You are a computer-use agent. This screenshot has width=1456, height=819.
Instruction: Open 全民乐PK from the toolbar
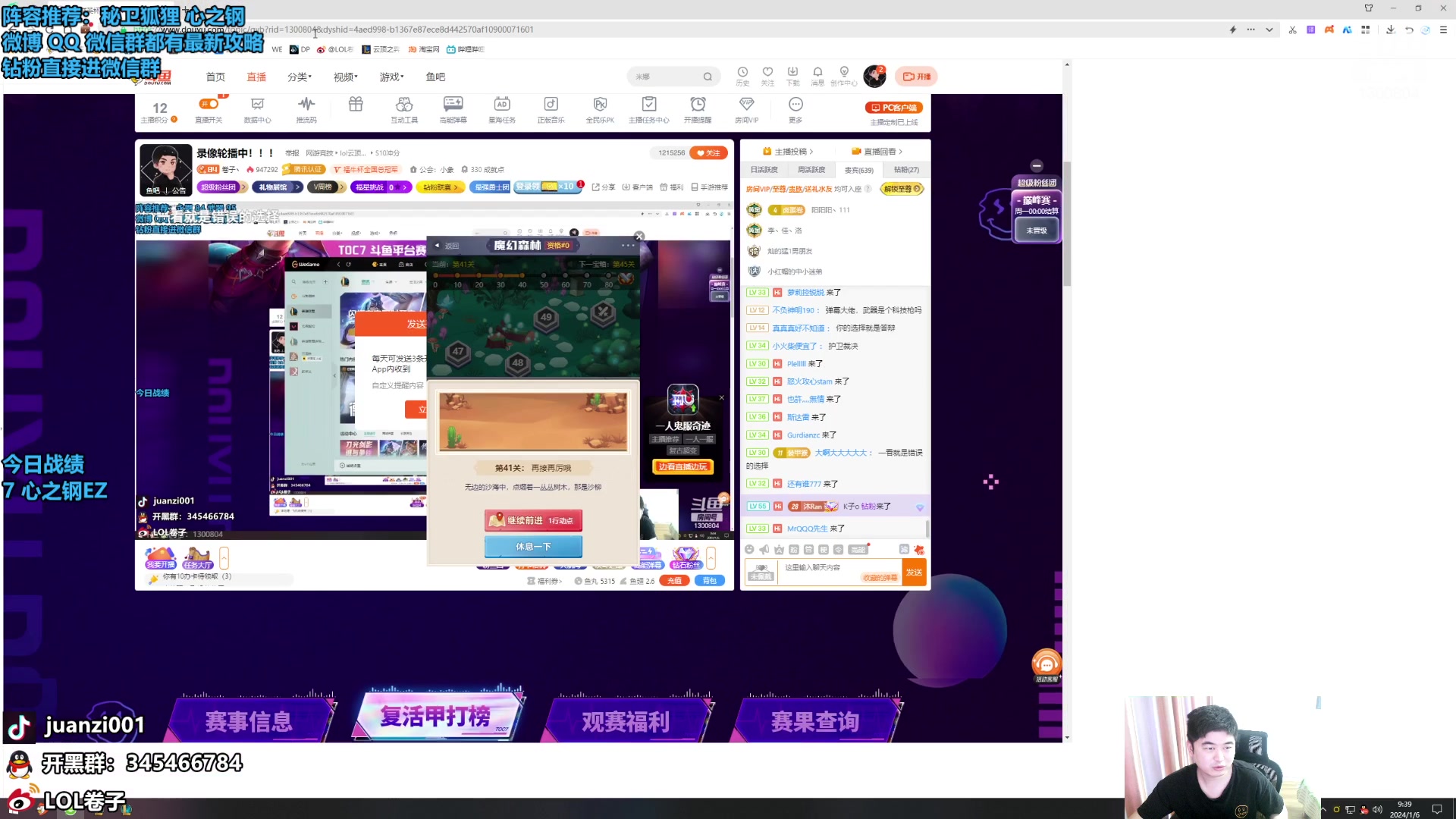(600, 107)
